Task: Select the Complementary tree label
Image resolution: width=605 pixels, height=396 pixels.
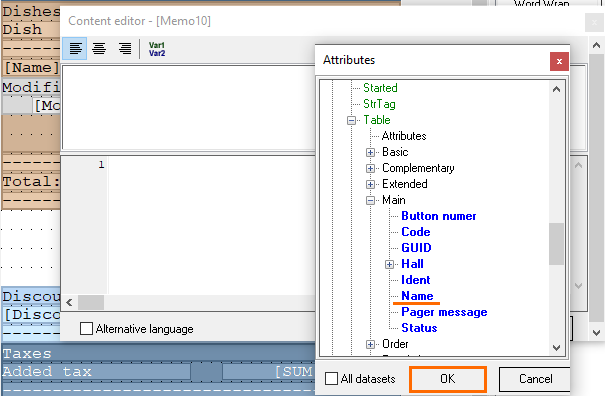Action: (x=418, y=168)
